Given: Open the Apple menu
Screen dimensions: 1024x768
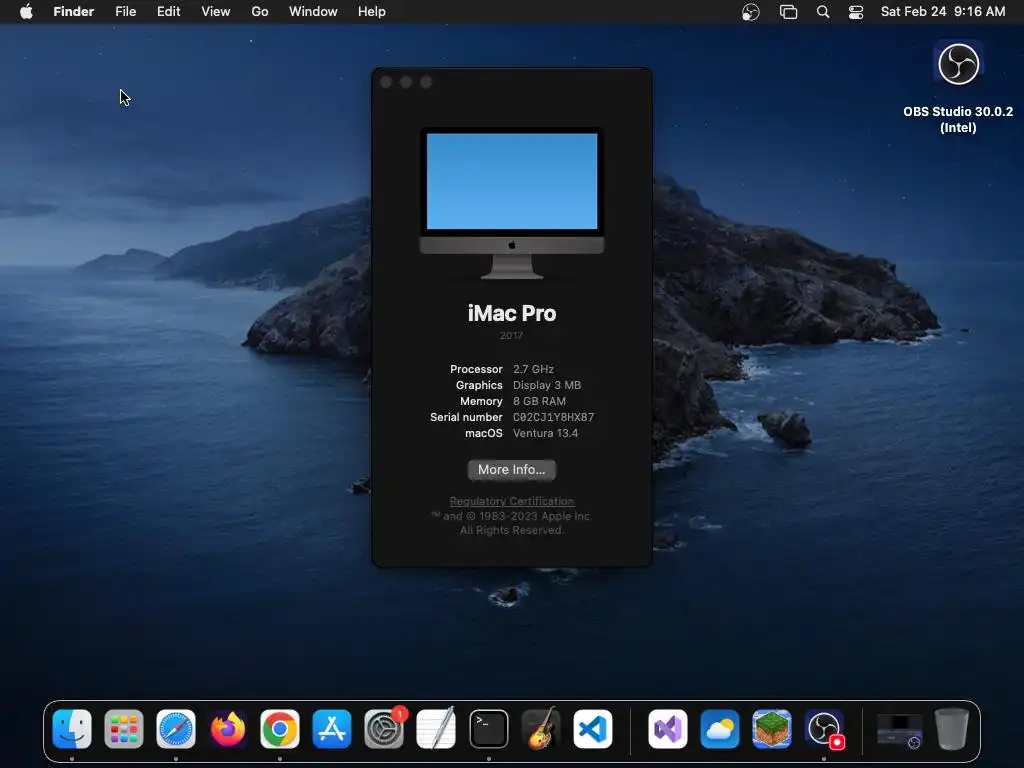Looking at the screenshot, I should pos(26,12).
